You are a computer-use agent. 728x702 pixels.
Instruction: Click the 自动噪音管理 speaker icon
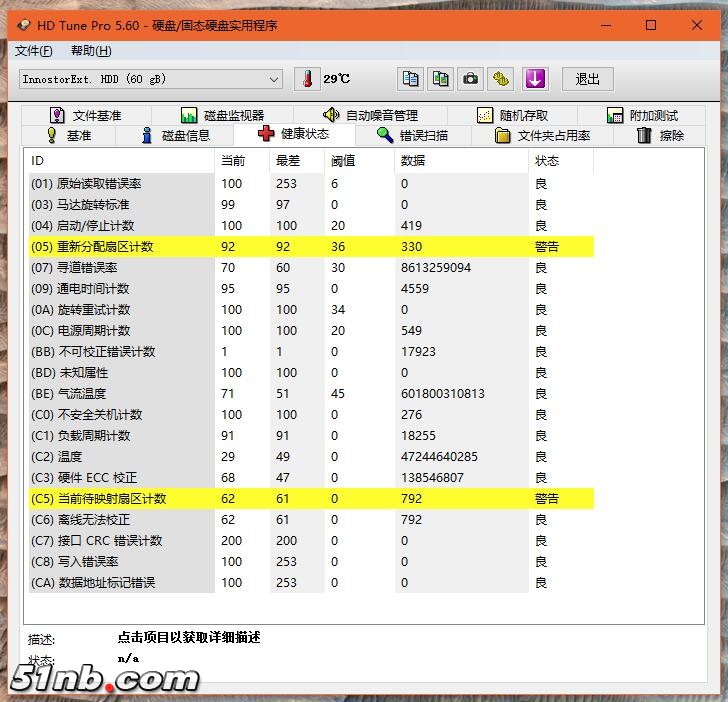point(331,115)
